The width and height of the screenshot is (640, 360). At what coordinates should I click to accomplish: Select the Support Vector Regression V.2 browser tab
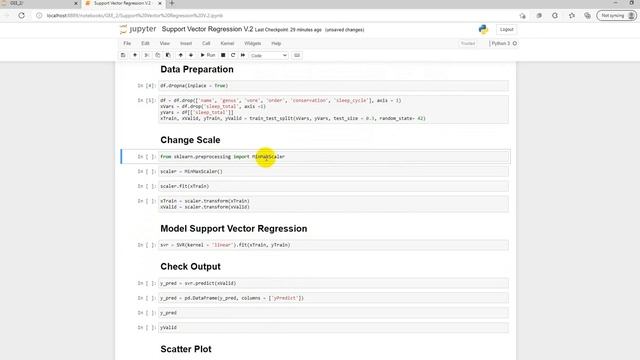[122, 3]
